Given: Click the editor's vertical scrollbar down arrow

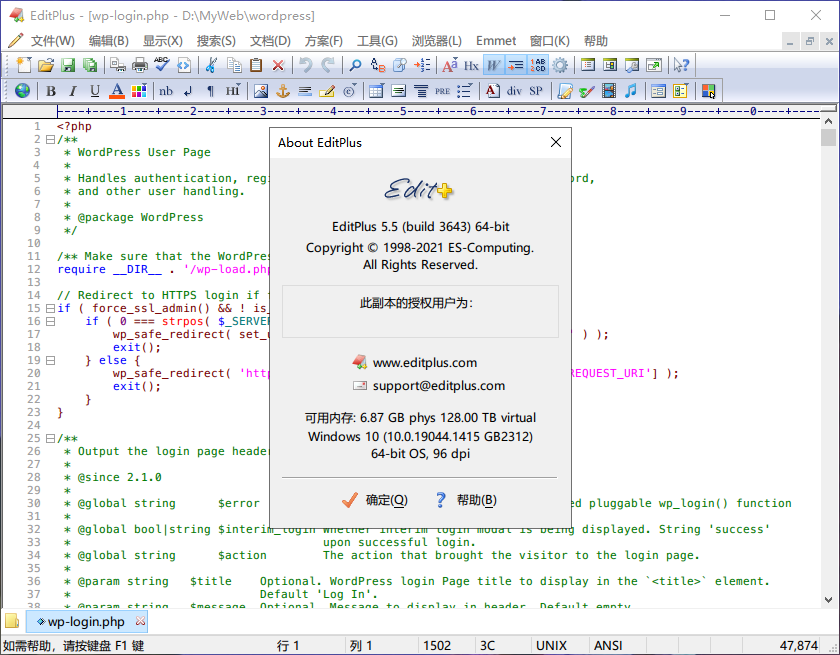Looking at the screenshot, I should [x=828, y=600].
